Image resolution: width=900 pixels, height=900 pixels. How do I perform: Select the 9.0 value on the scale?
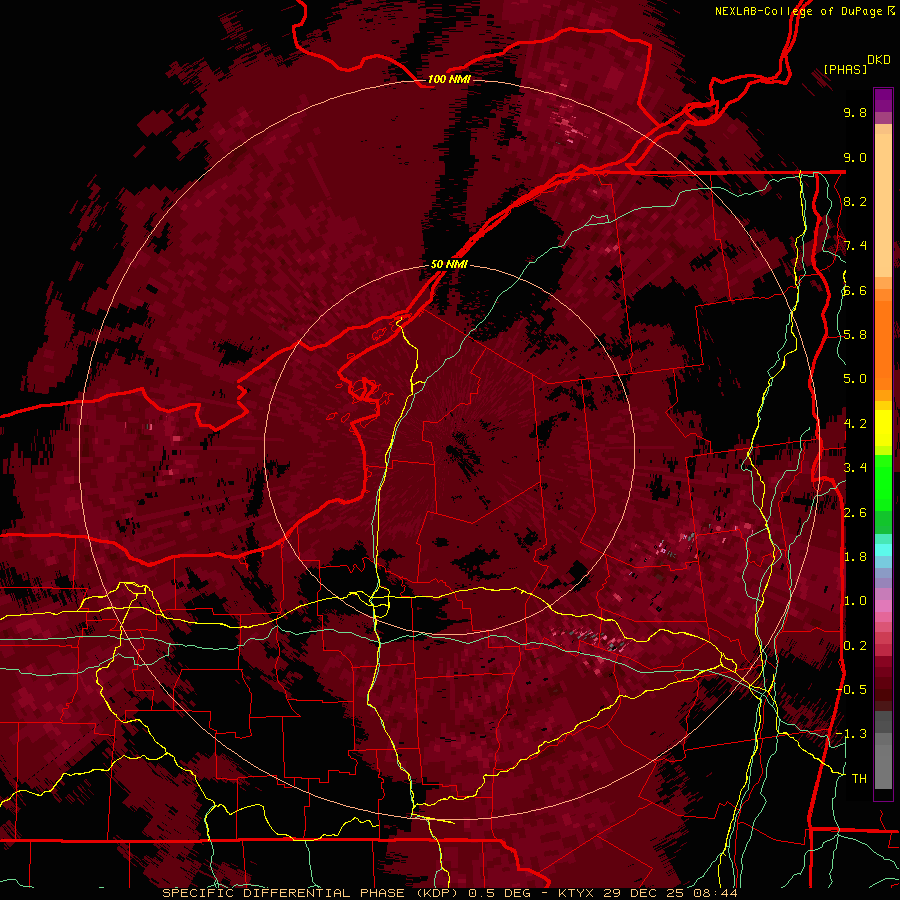855,157
